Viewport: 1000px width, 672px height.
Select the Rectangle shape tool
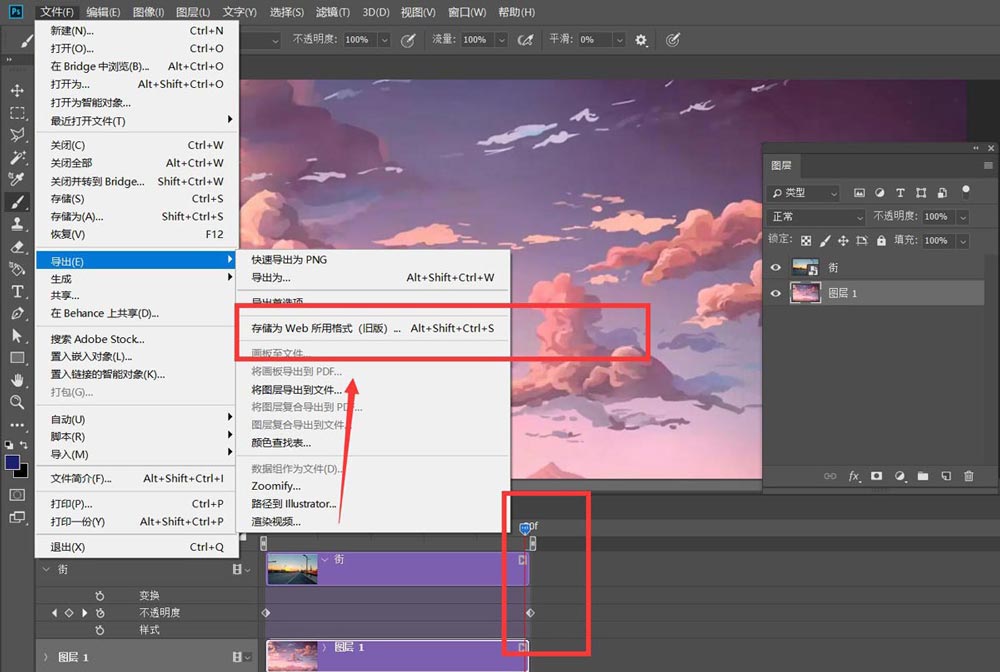tap(17, 358)
